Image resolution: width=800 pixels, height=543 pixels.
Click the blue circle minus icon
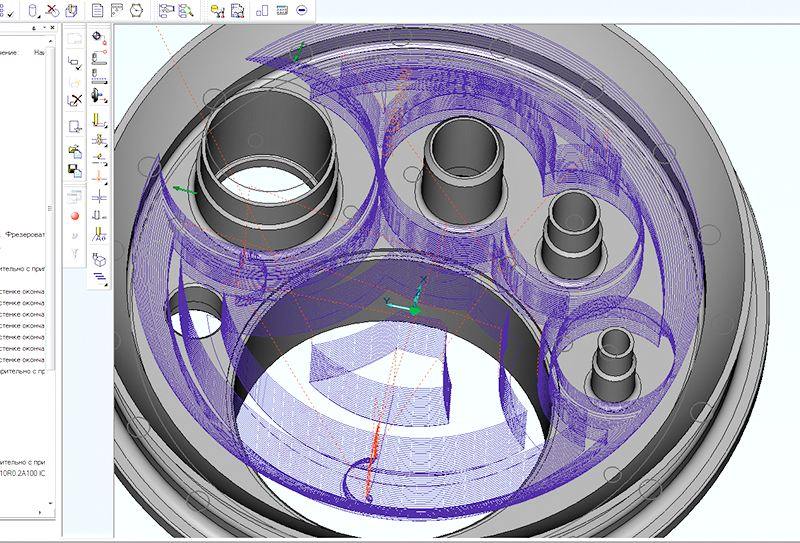coord(301,11)
